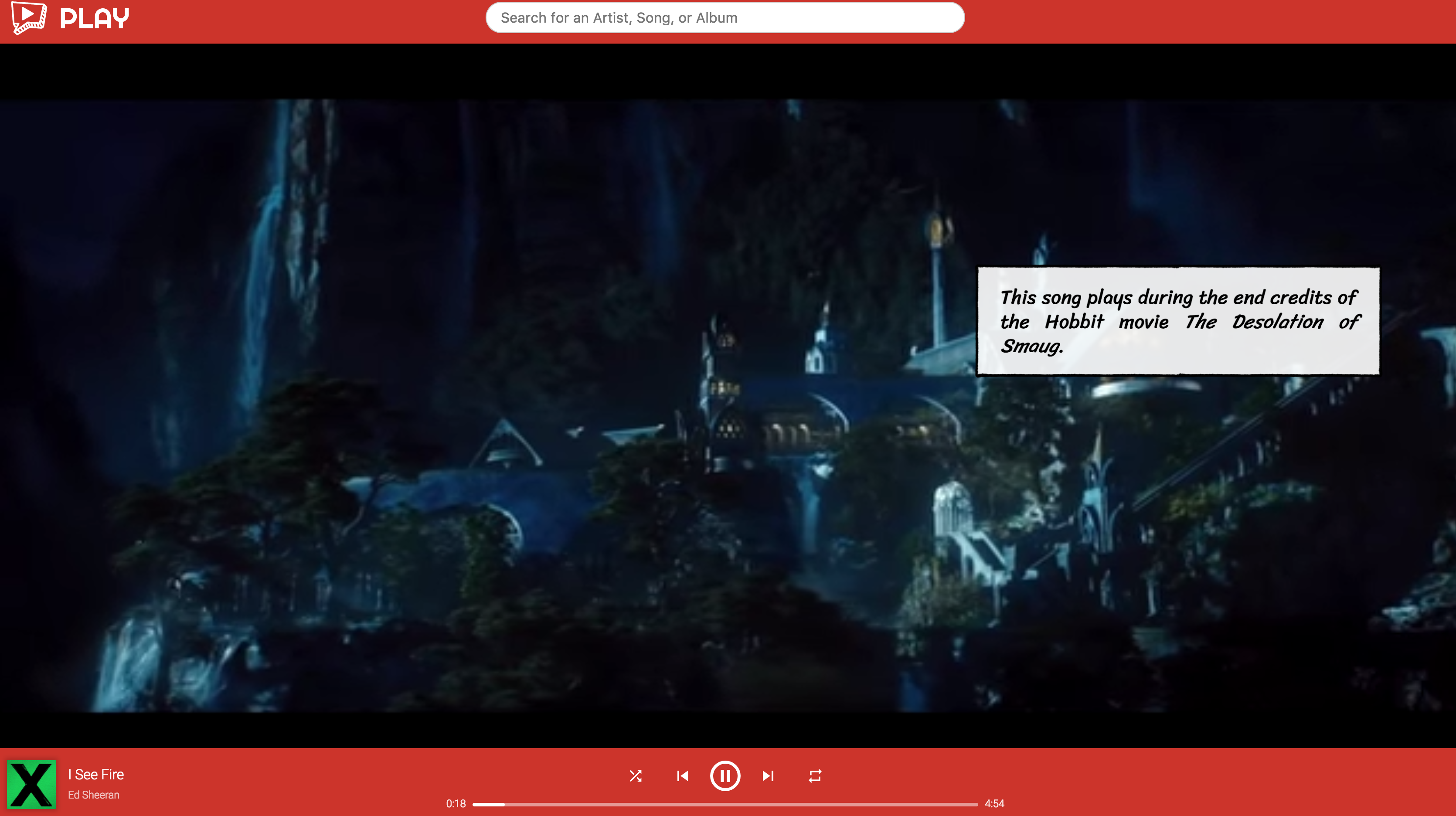Click the PLAY wordmark in header
The height and width of the screenshot is (816, 1456).
point(95,19)
